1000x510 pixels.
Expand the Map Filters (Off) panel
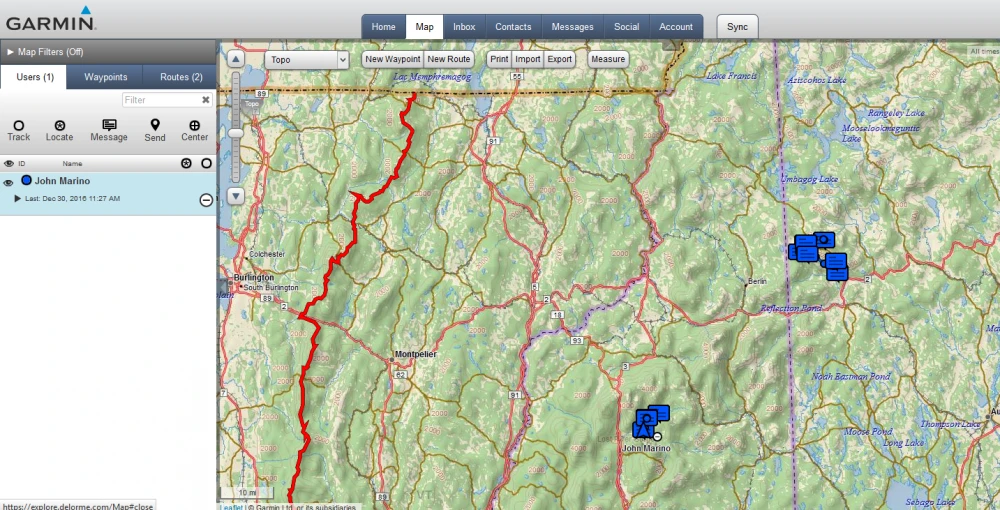10,51
